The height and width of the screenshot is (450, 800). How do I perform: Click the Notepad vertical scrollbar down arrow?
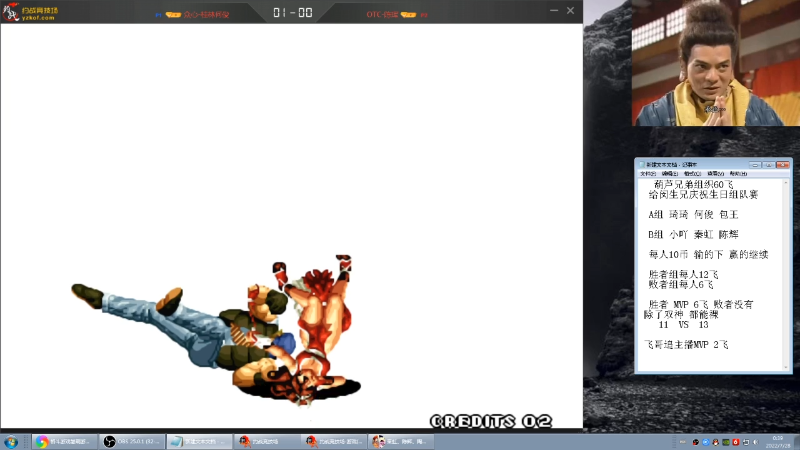[x=786, y=367]
